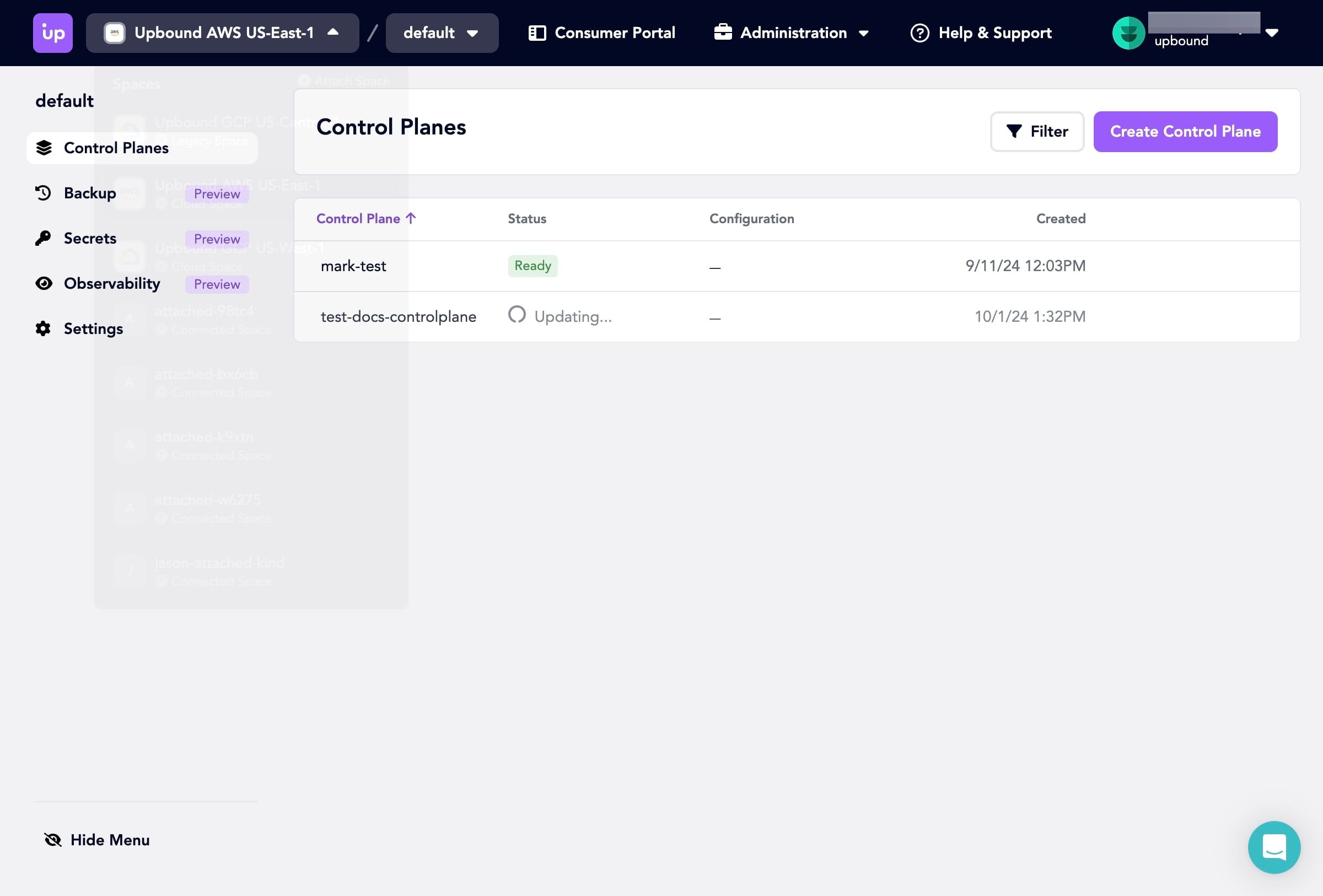The height and width of the screenshot is (896, 1323).
Task: Open Consumer Portal
Action: pyautogui.click(x=602, y=33)
